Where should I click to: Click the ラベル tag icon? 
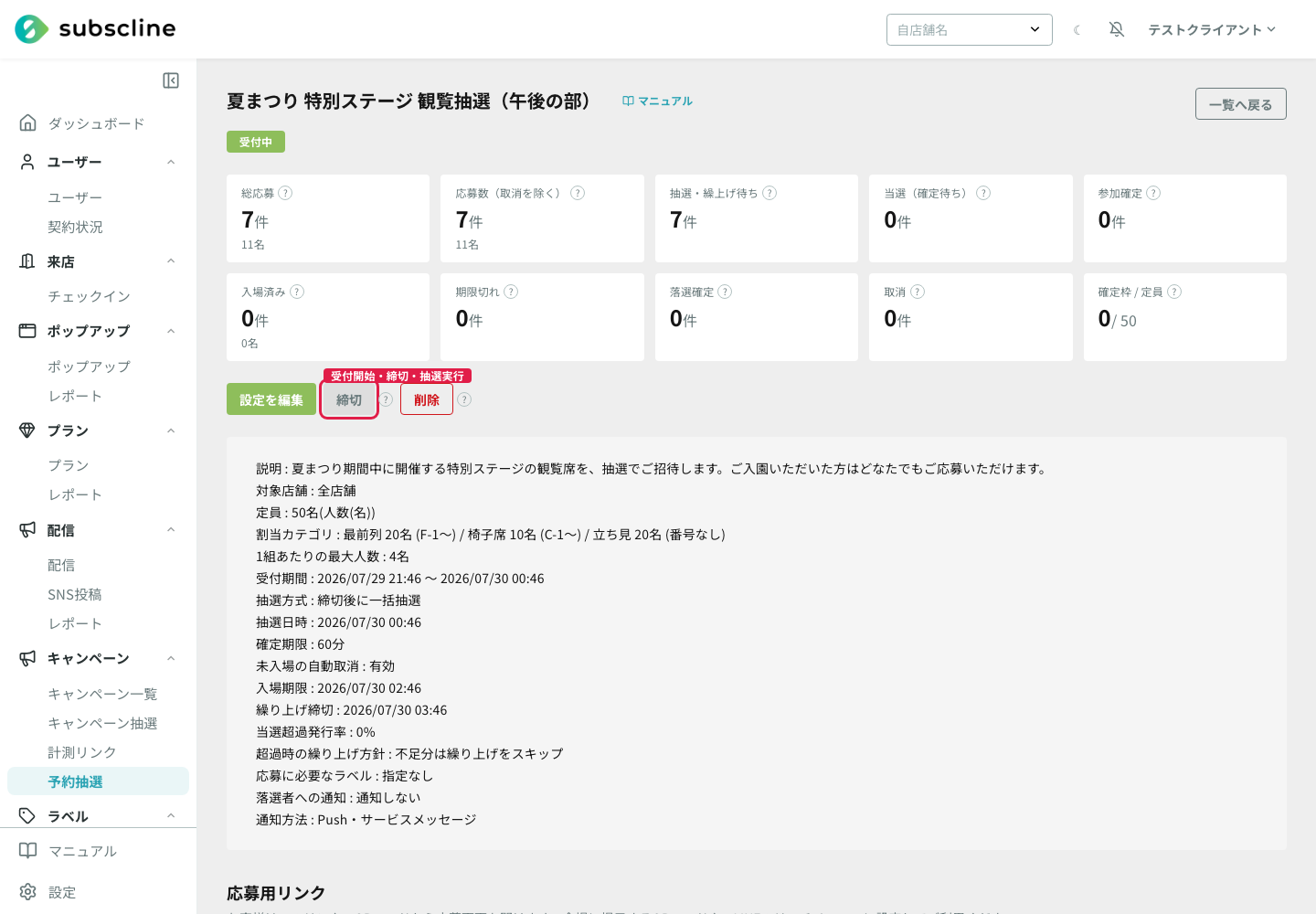point(28,816)
